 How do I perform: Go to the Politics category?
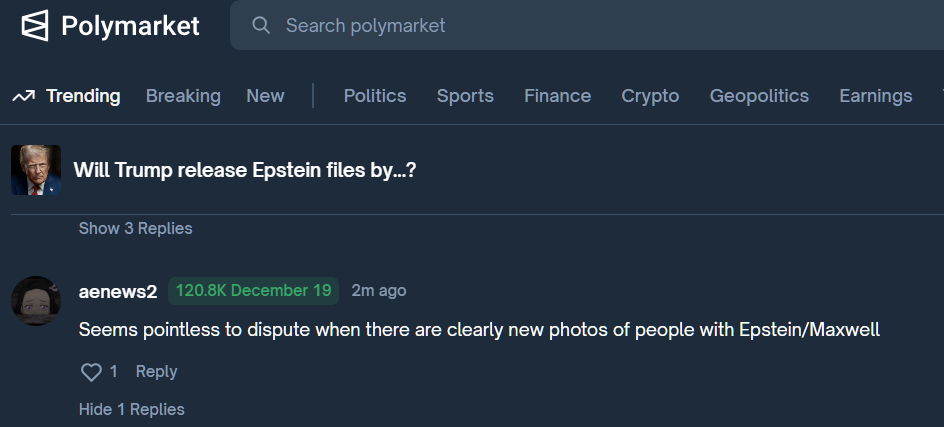[375, 96]
